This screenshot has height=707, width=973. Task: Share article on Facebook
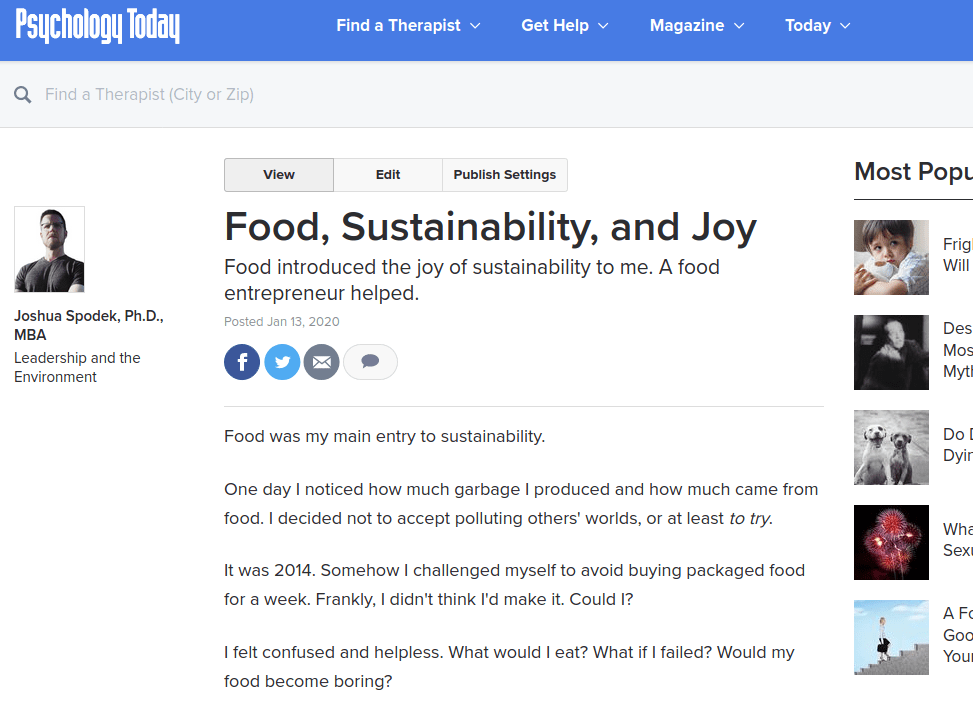click(x=242, y=362)
